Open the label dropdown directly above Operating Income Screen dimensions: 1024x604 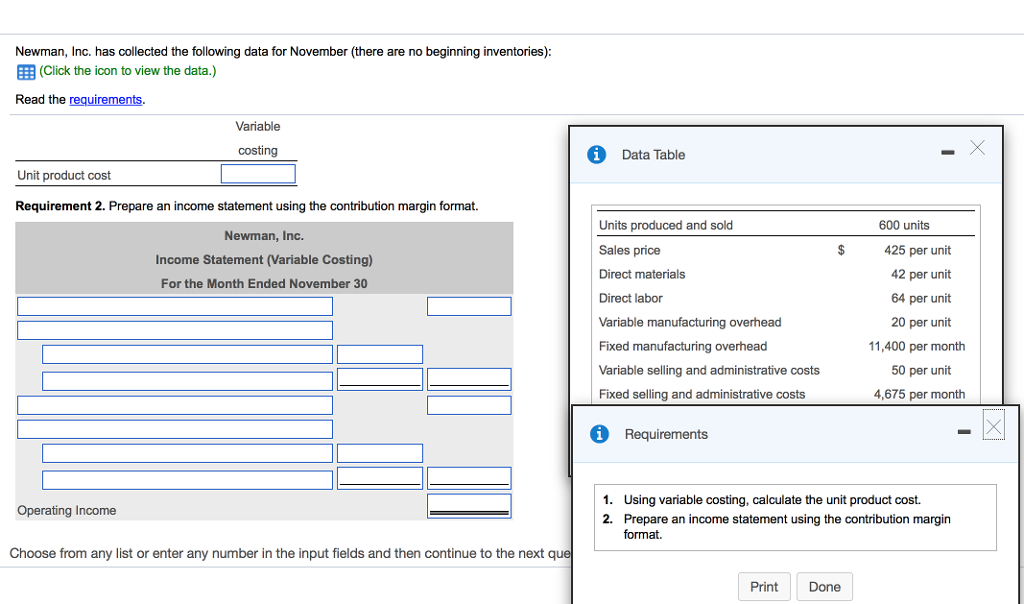click(x=187, y=480)
